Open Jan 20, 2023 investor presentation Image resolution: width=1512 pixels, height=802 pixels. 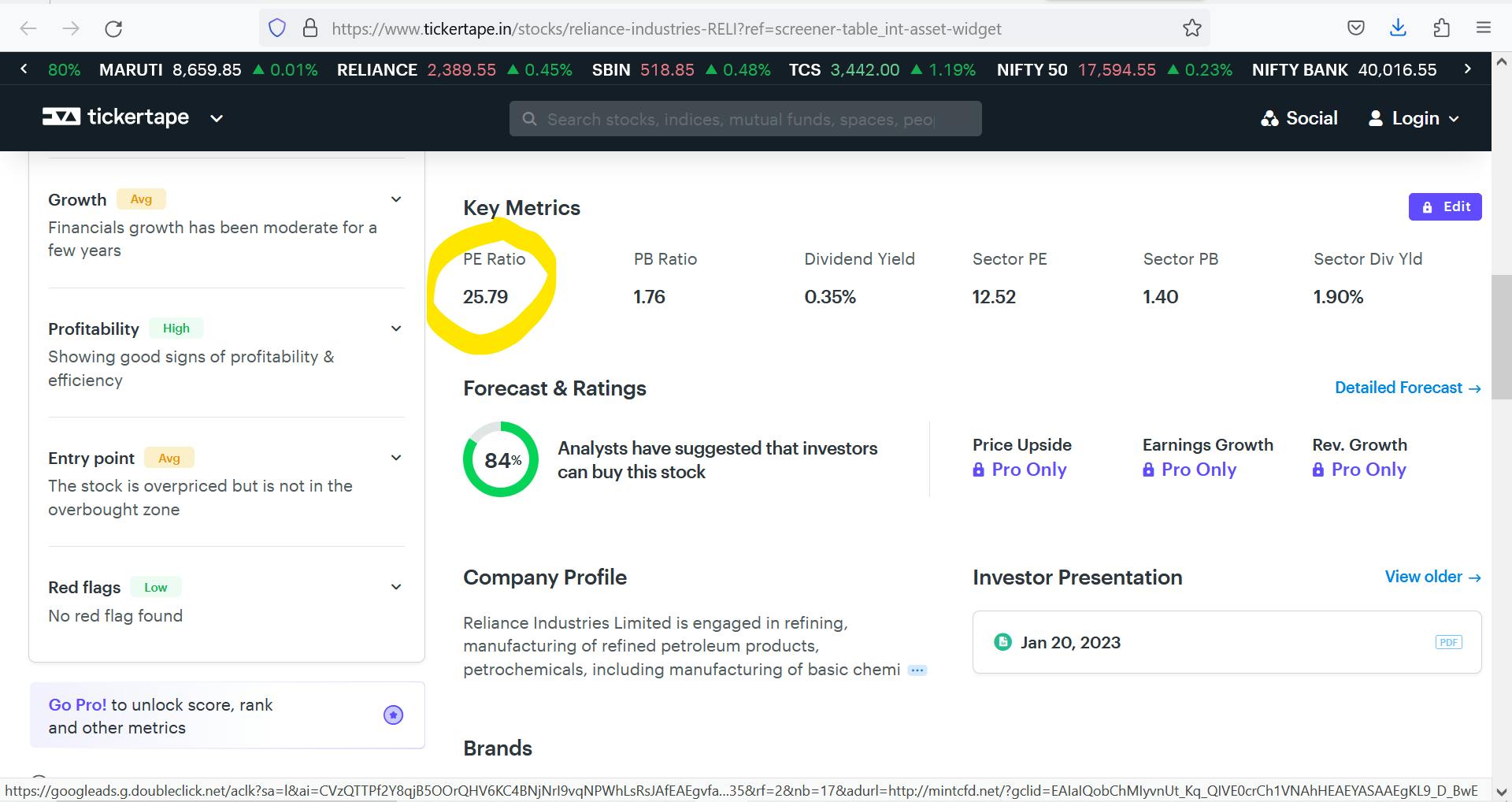[1227, 642]
